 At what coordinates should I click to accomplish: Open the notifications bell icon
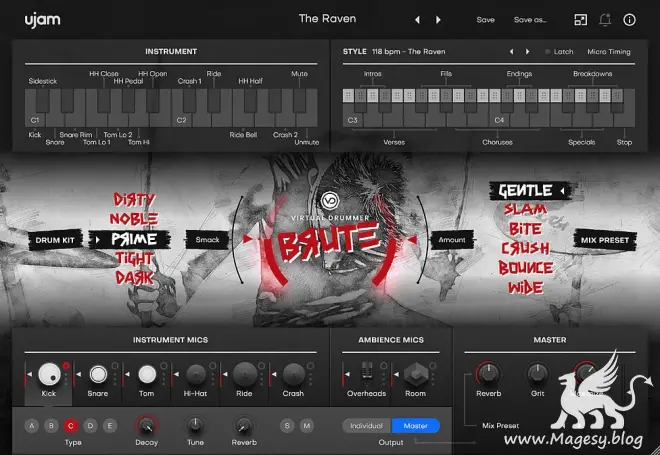coord(605,20)
